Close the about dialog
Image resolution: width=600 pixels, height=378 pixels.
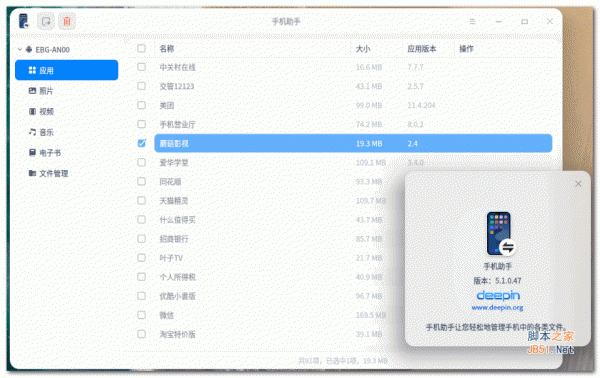[x=578, y=184]
